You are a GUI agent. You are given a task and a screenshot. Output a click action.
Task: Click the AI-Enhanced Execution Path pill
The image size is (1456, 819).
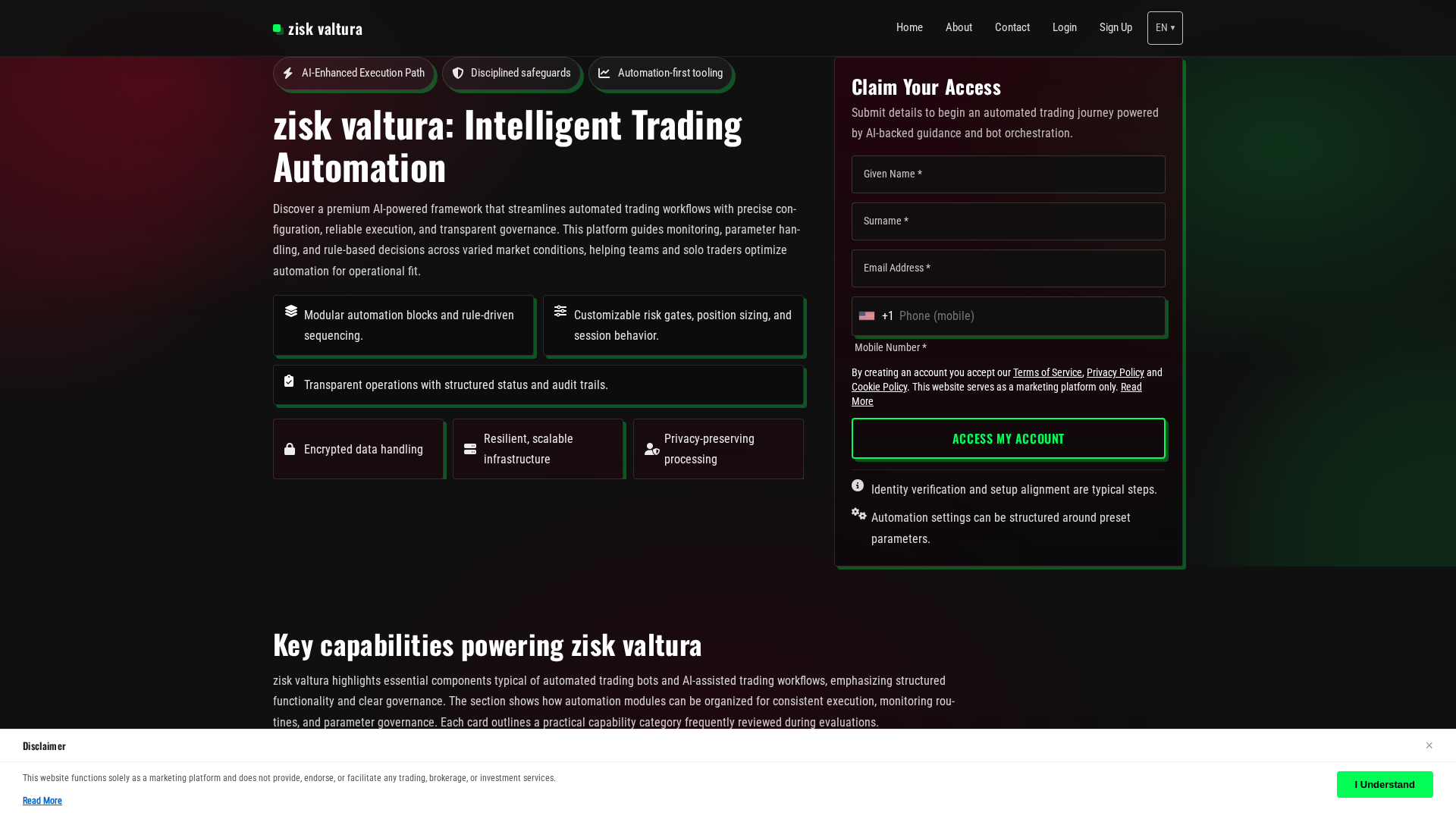(x=353, y=74)
